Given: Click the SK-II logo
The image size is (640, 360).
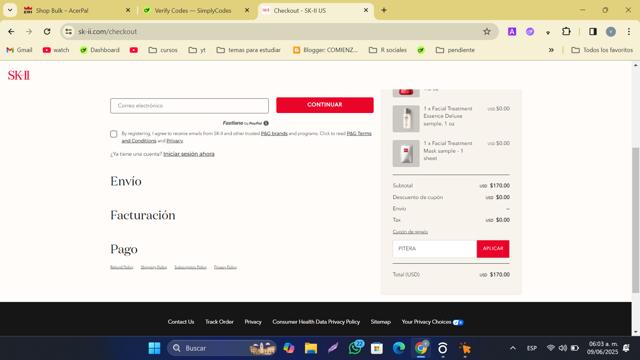Looking at the screenshot, I should pos(19,75).
